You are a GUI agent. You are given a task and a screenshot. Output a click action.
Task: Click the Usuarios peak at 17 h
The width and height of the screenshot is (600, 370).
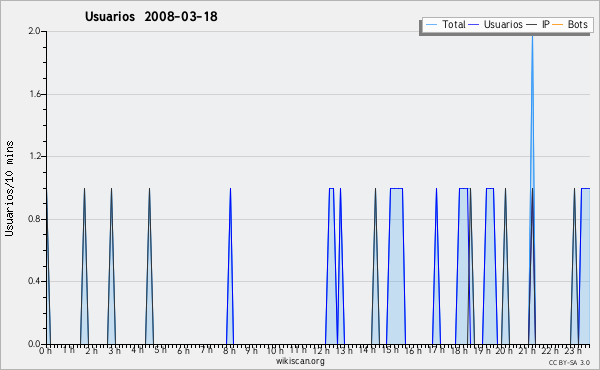pos(436,266)
